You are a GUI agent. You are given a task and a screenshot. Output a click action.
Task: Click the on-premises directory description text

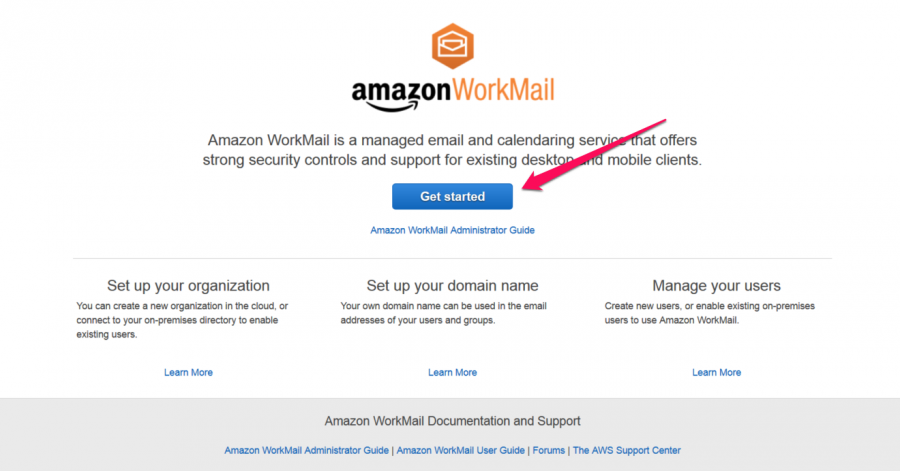point(183,320)
